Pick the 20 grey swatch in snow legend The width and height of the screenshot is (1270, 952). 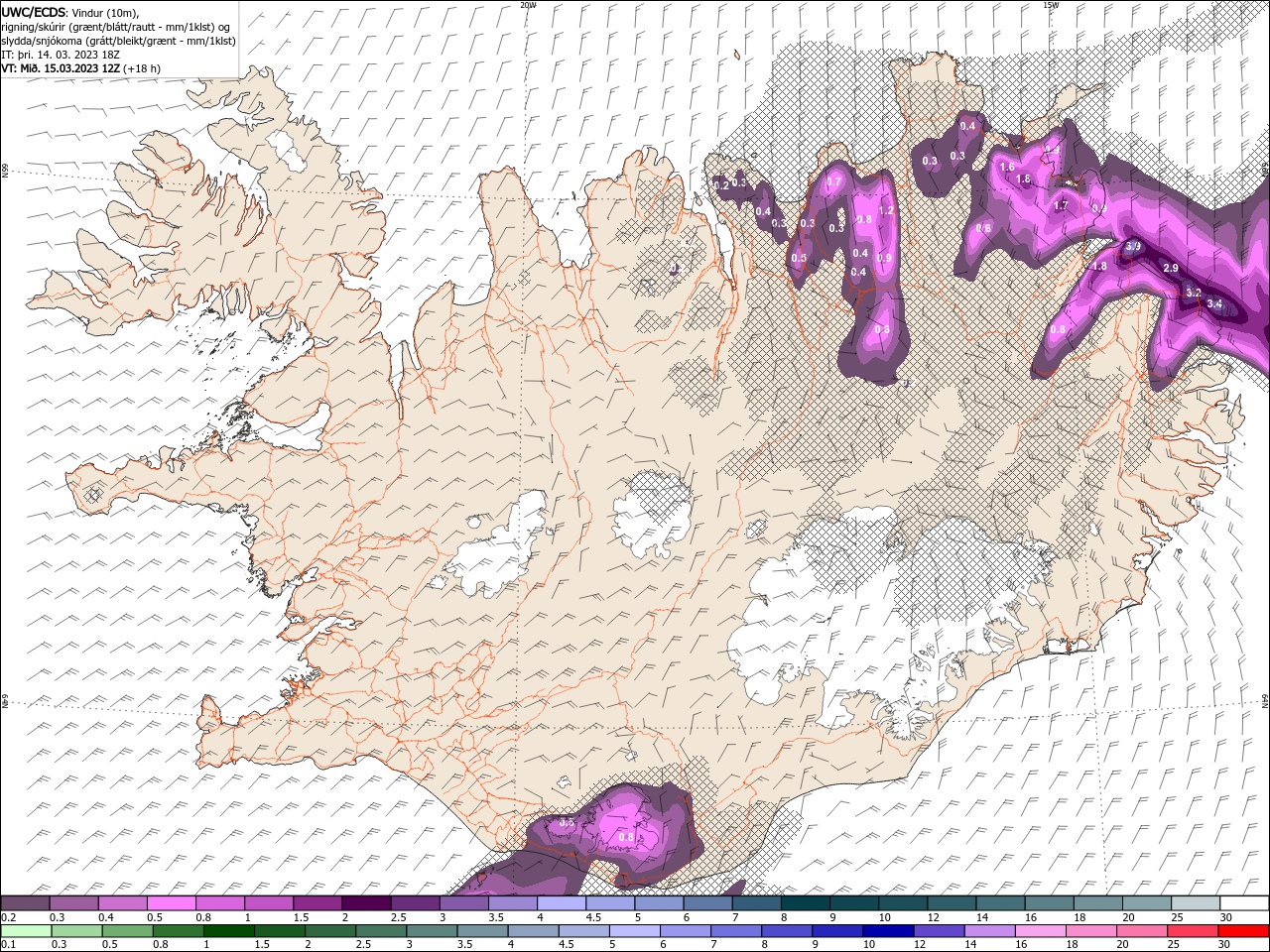[x=1145, y=903]
